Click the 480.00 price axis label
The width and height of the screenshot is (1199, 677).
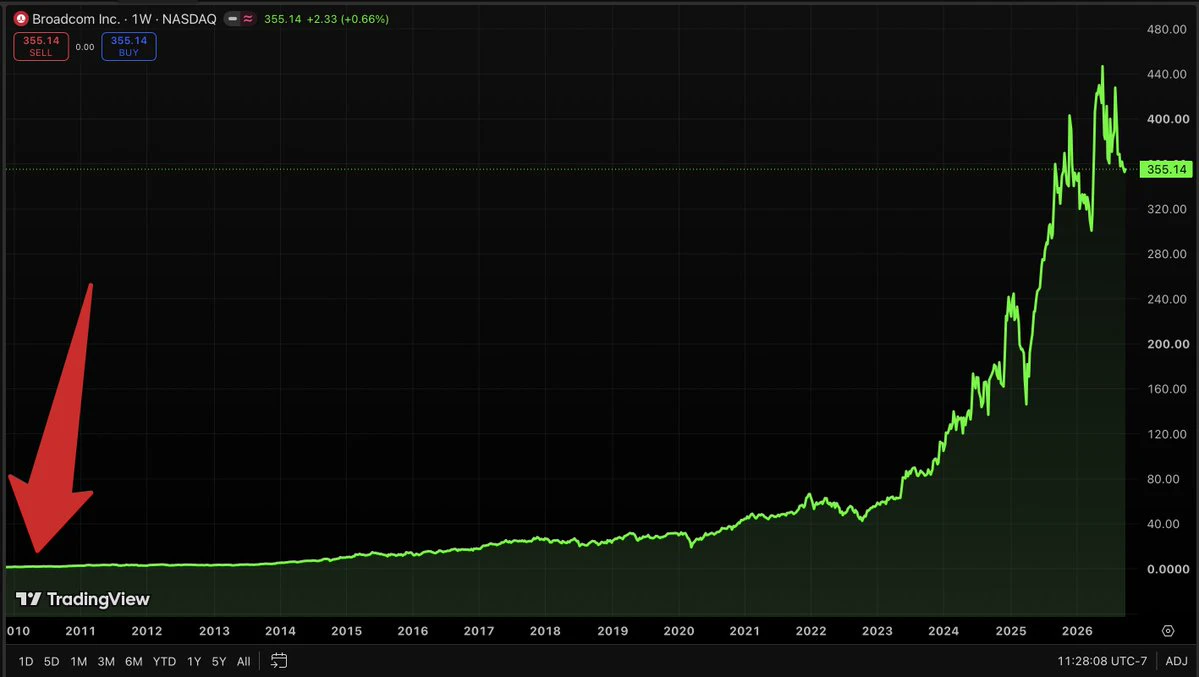1168,29
